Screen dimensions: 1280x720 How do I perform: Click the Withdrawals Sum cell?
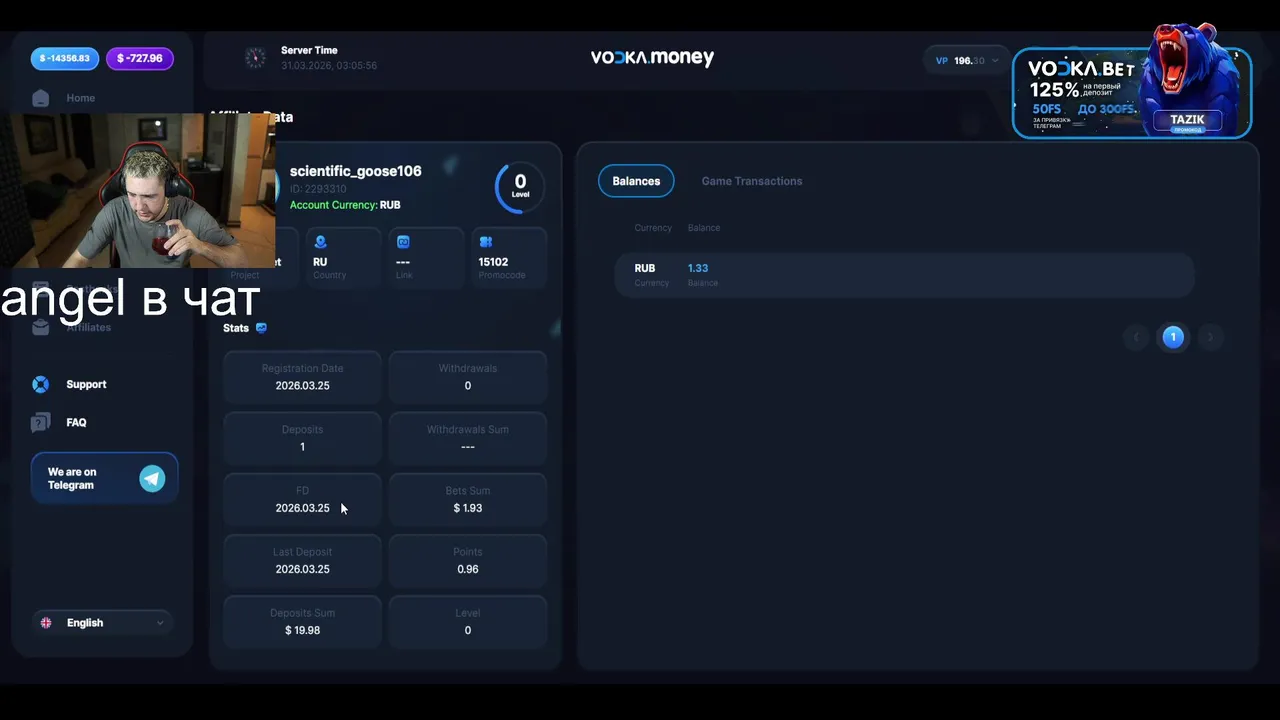pyautogui.click(x=468, y=438)
